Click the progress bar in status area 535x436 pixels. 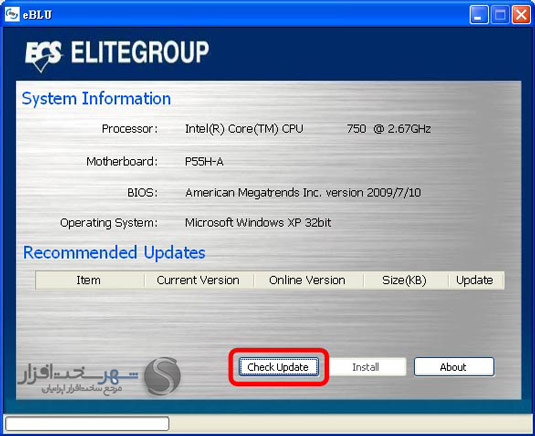point(87,423)
